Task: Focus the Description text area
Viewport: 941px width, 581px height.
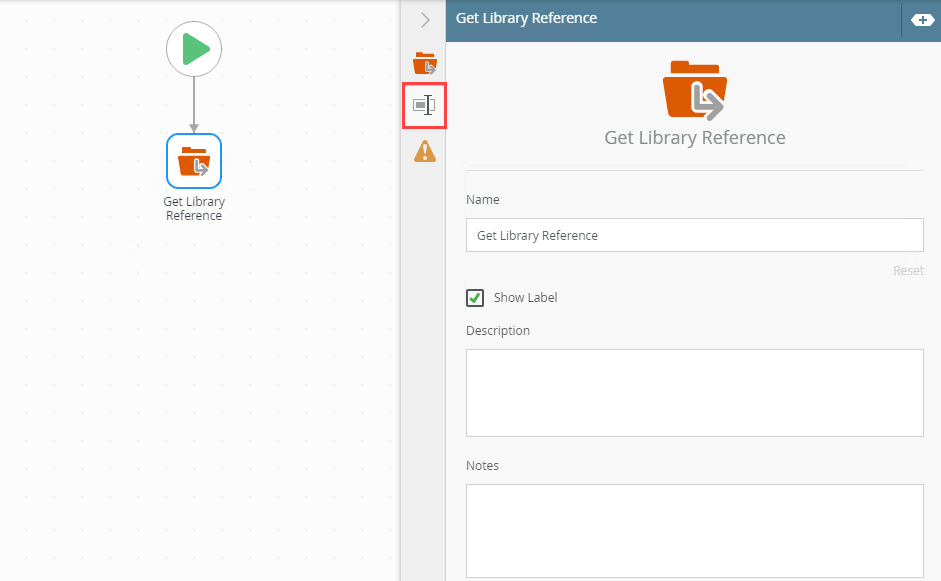Action: [x=694, y=392]
